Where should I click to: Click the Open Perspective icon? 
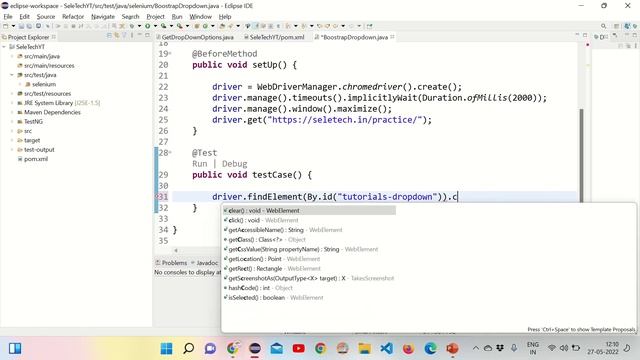tap(617, 26)
